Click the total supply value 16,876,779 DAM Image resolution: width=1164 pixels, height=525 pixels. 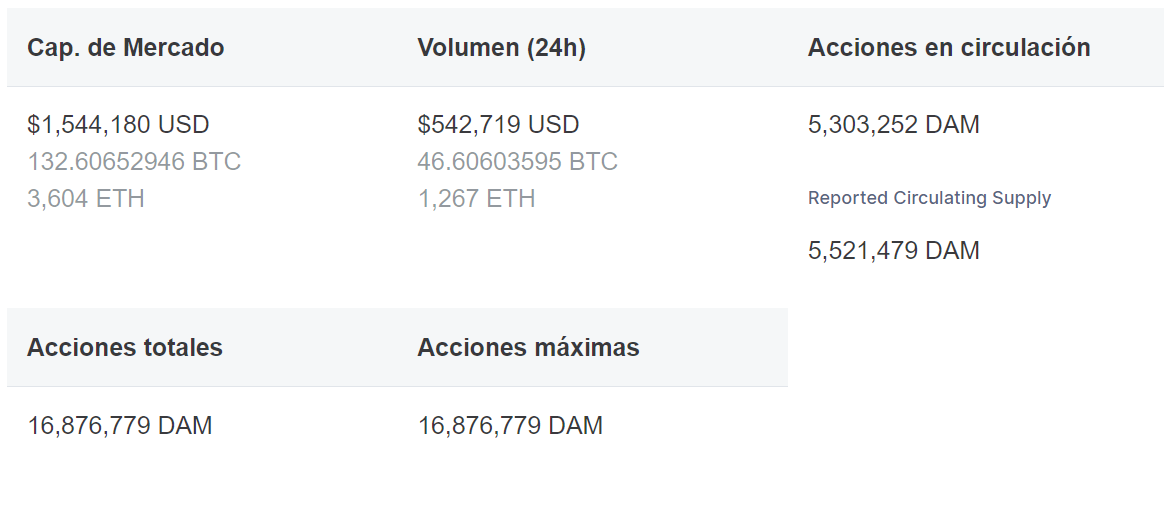point(120,426)
